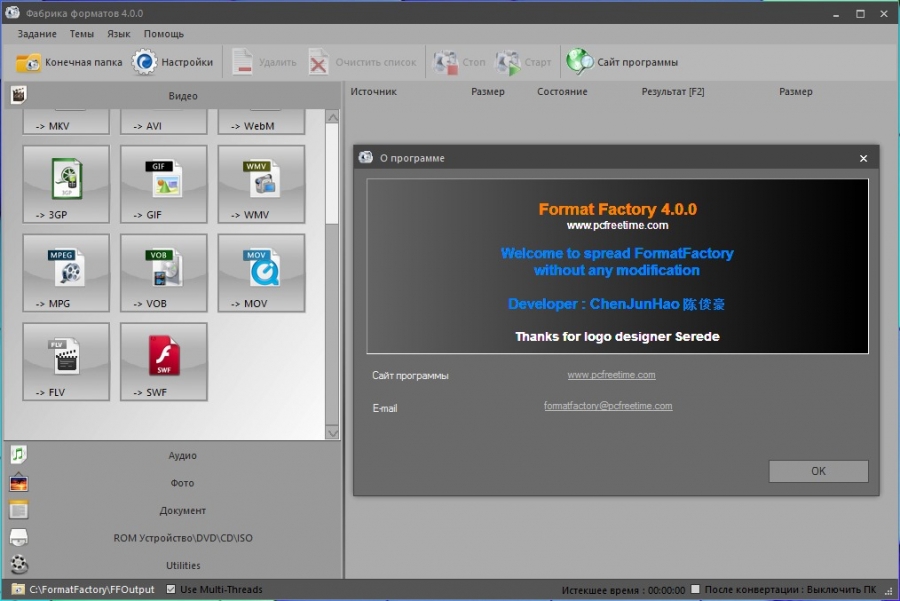This screenshot has height=601, width=900.
Task: Open the output folder via Конечная папка
Action: (69, 62)
